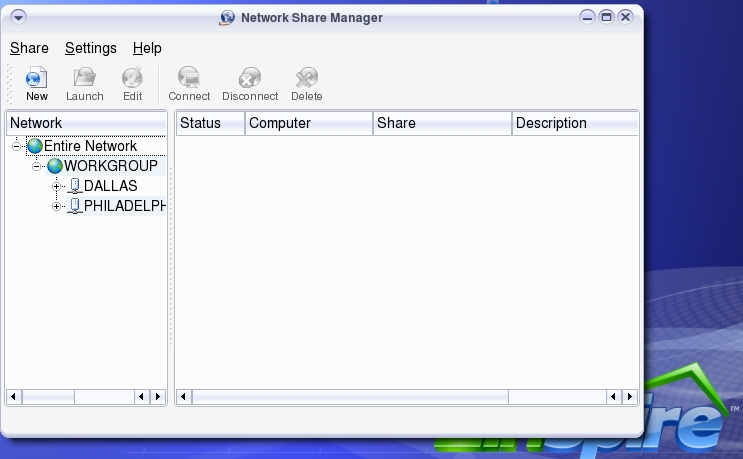Image resolution: width=743 pixels, height=459 pixels.
Task: Open the window menu button in title bar
Action: click(x=18, y=17)
